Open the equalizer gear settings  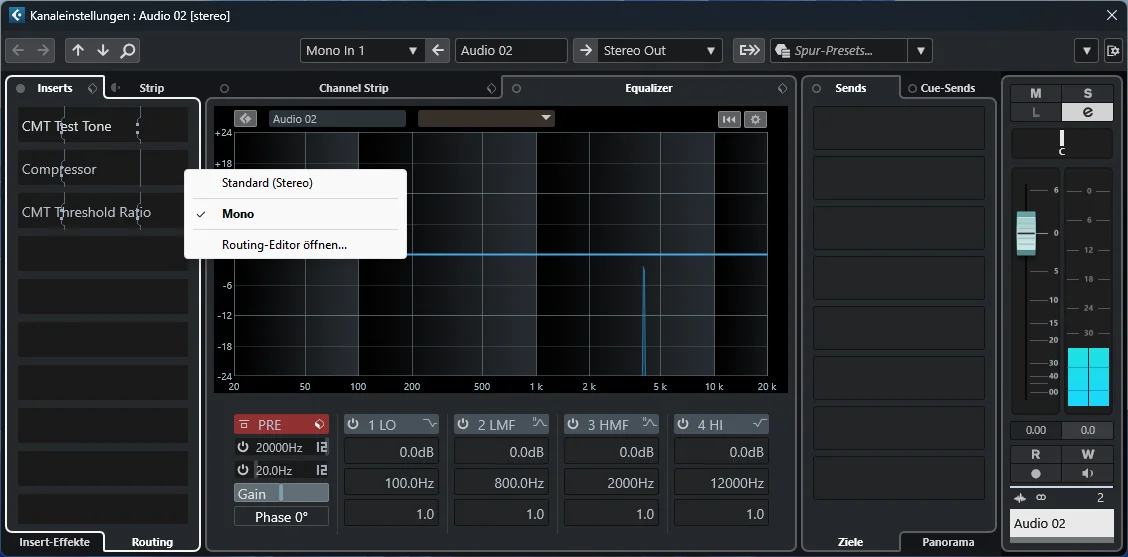[x=755, y=119]
